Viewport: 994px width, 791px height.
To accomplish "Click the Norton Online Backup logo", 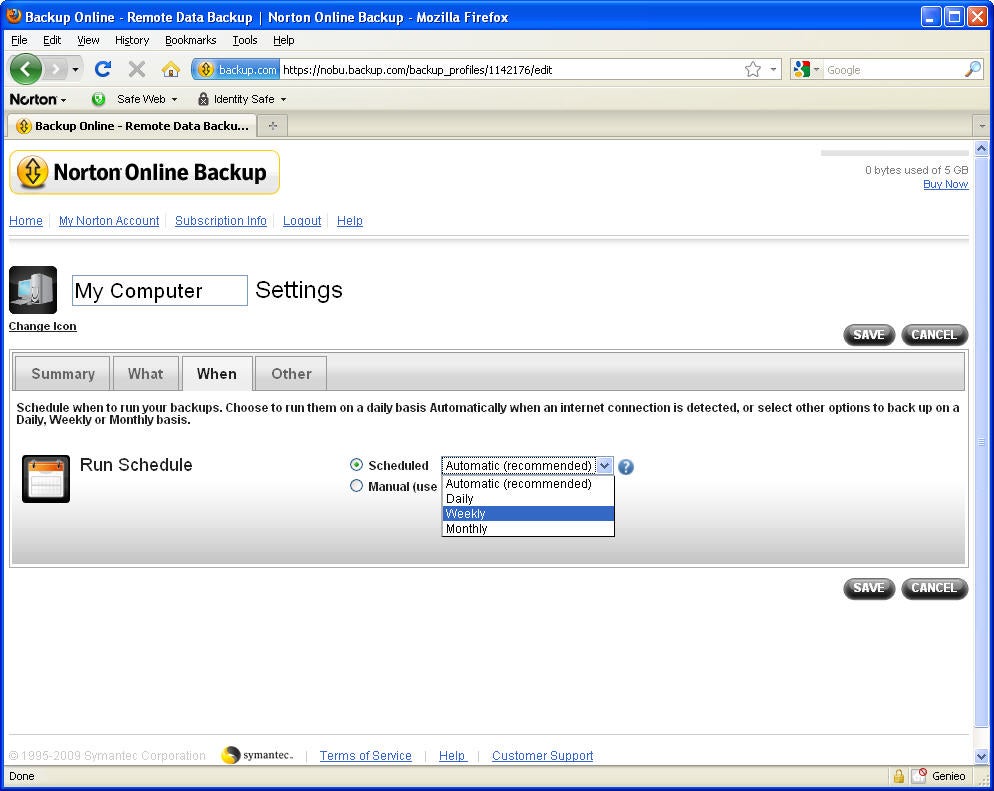I will (x=145, y=172).
